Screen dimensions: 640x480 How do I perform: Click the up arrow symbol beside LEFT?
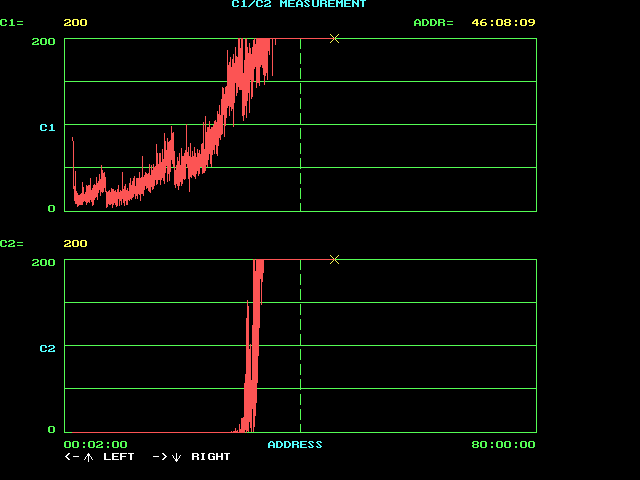(x=88, y=457)
